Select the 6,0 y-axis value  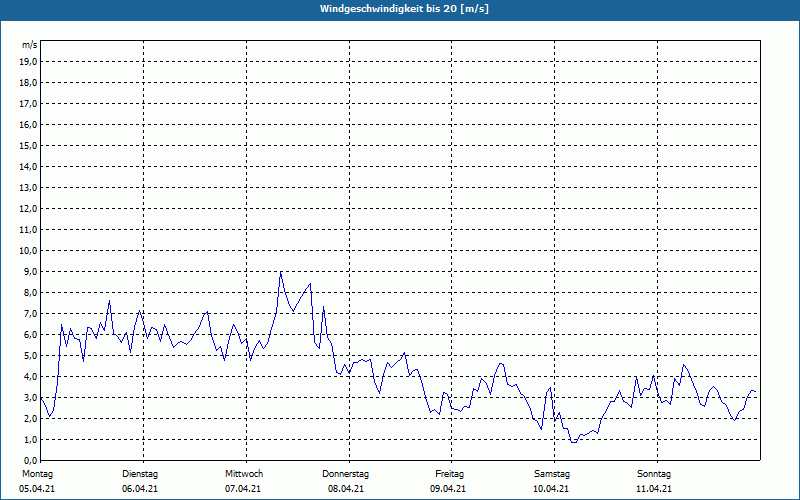31,335
